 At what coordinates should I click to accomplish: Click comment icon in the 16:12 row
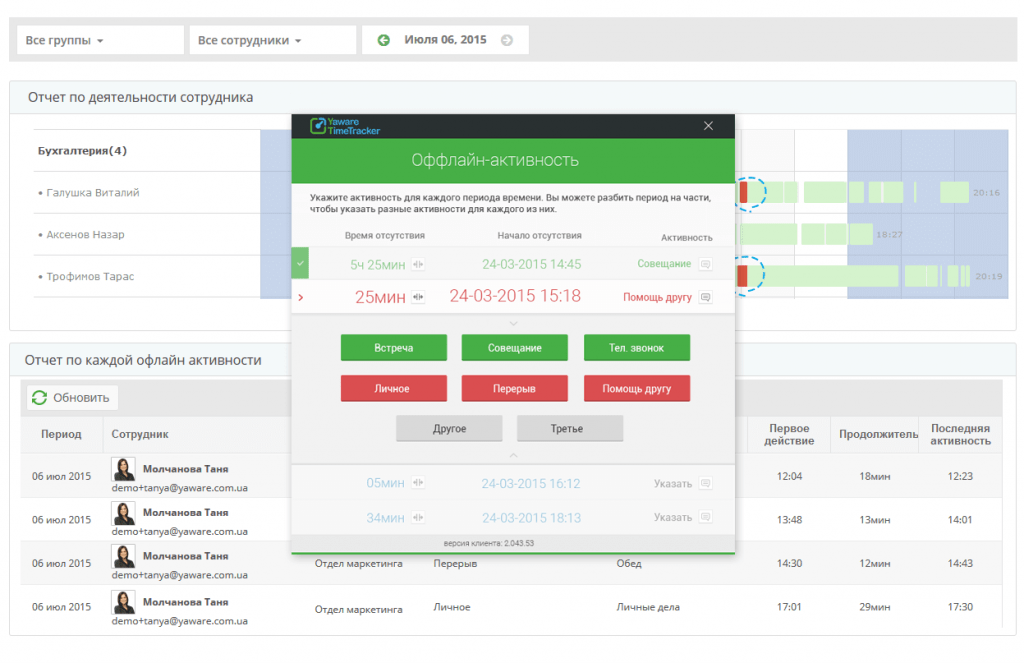coord(705,484)
